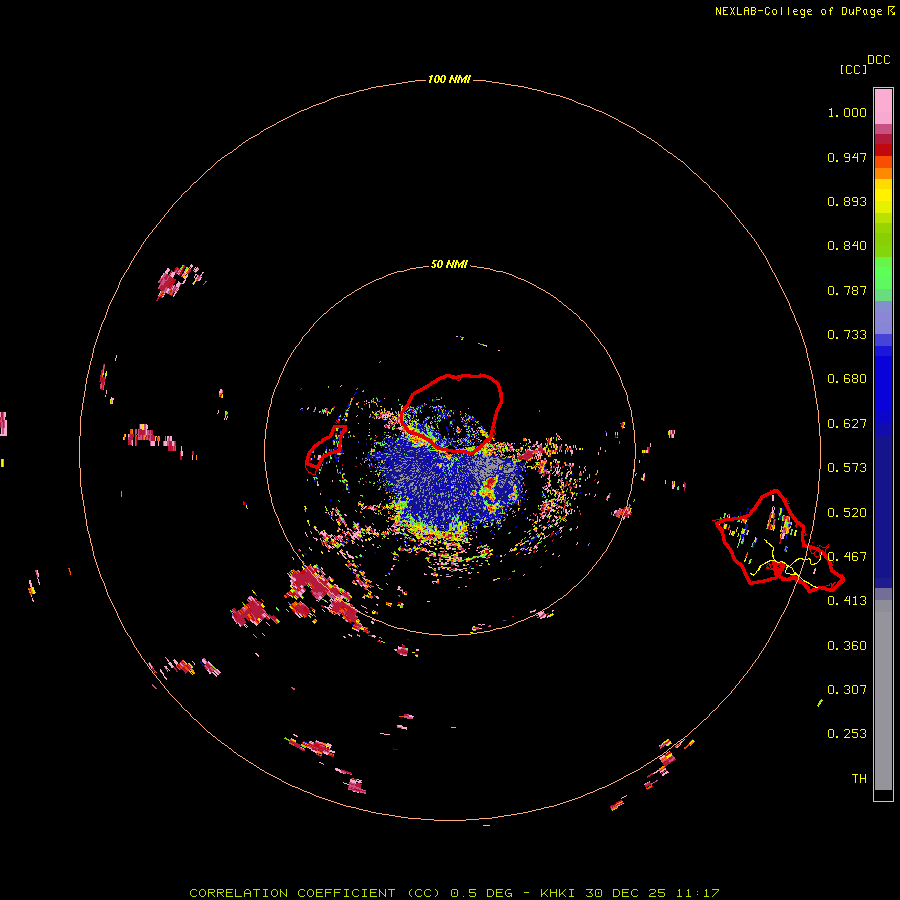Click the 0.627 scale value
900x900 pixels.
(847, 424)
